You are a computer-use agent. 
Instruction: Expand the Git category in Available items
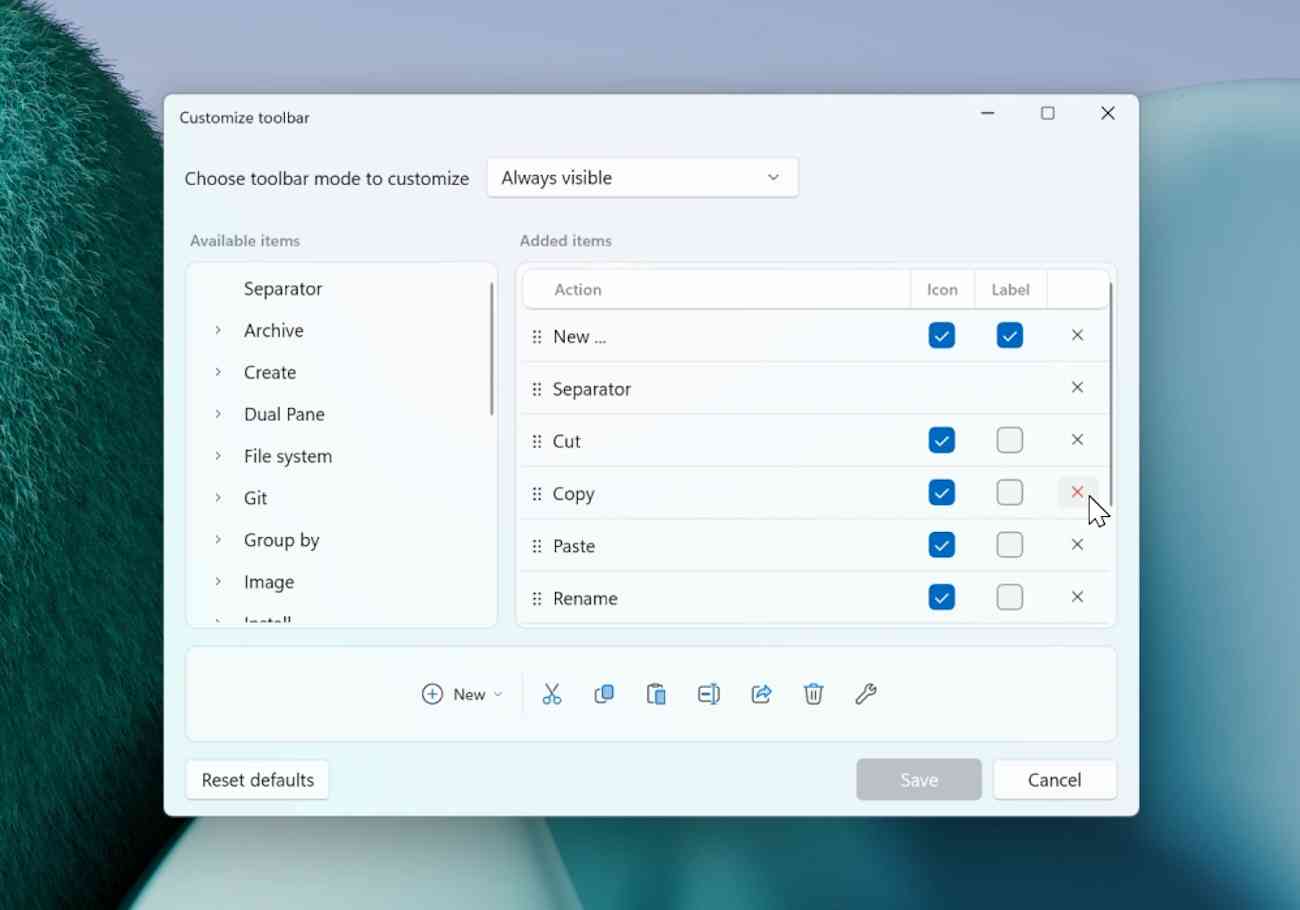(x=219, y=498)
